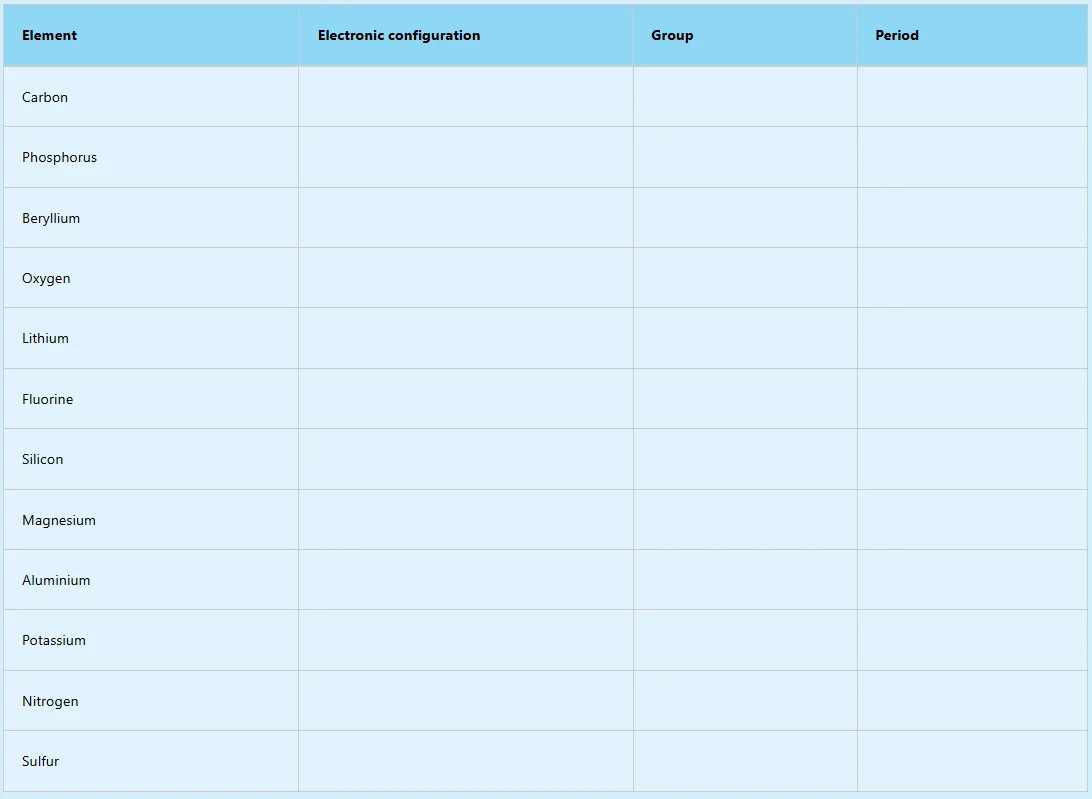Click the Period cell for Sulfur
This screenshot has height=799, width=1092.
972,761
